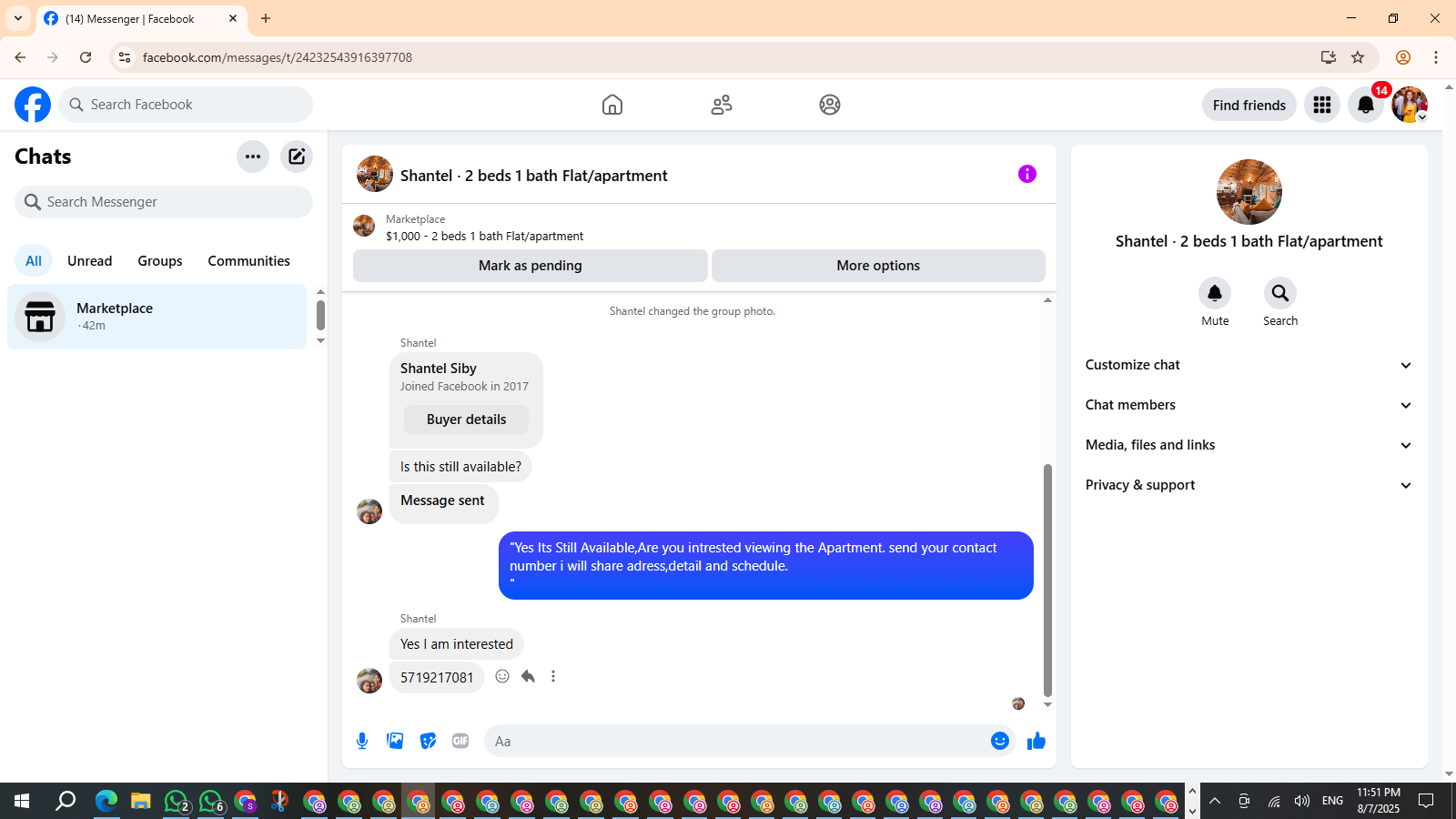Expand the Chat members section

(x=1249, y=405)
